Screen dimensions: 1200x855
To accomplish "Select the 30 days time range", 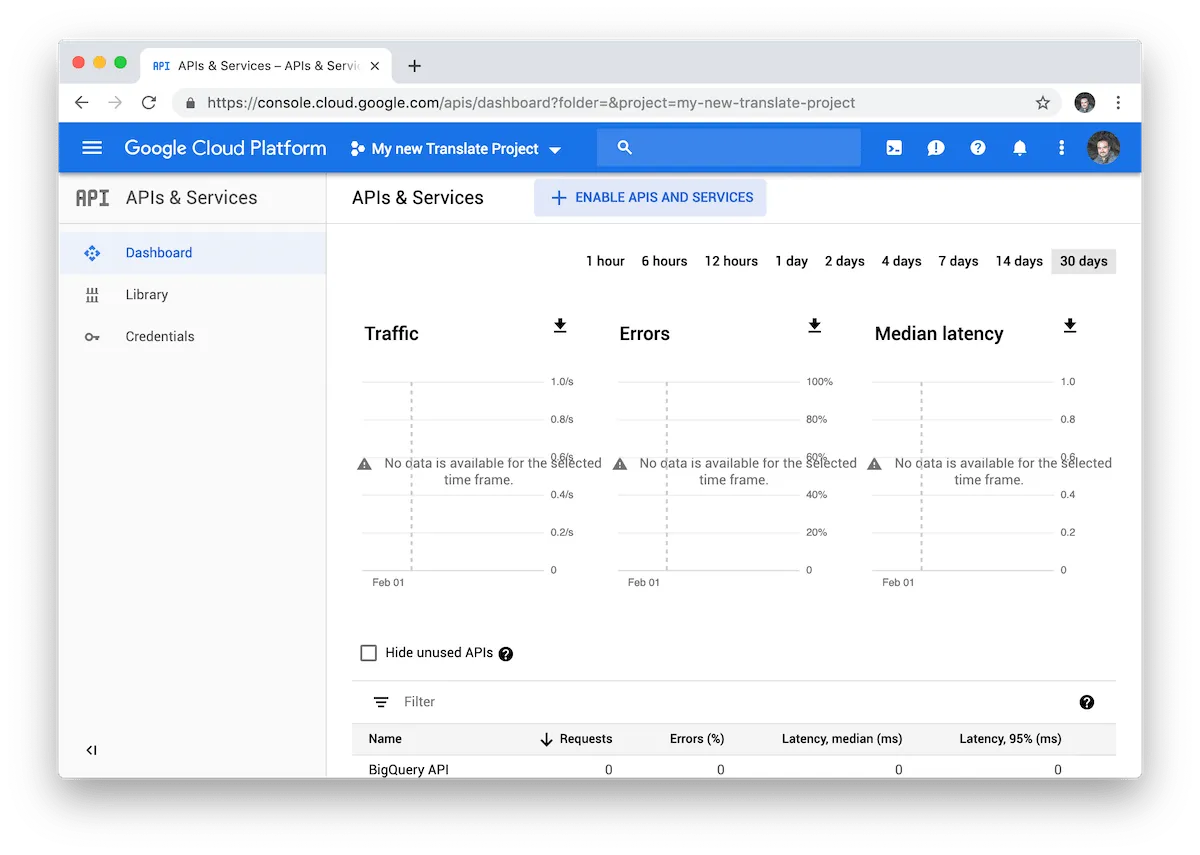I will point(1084,261).
